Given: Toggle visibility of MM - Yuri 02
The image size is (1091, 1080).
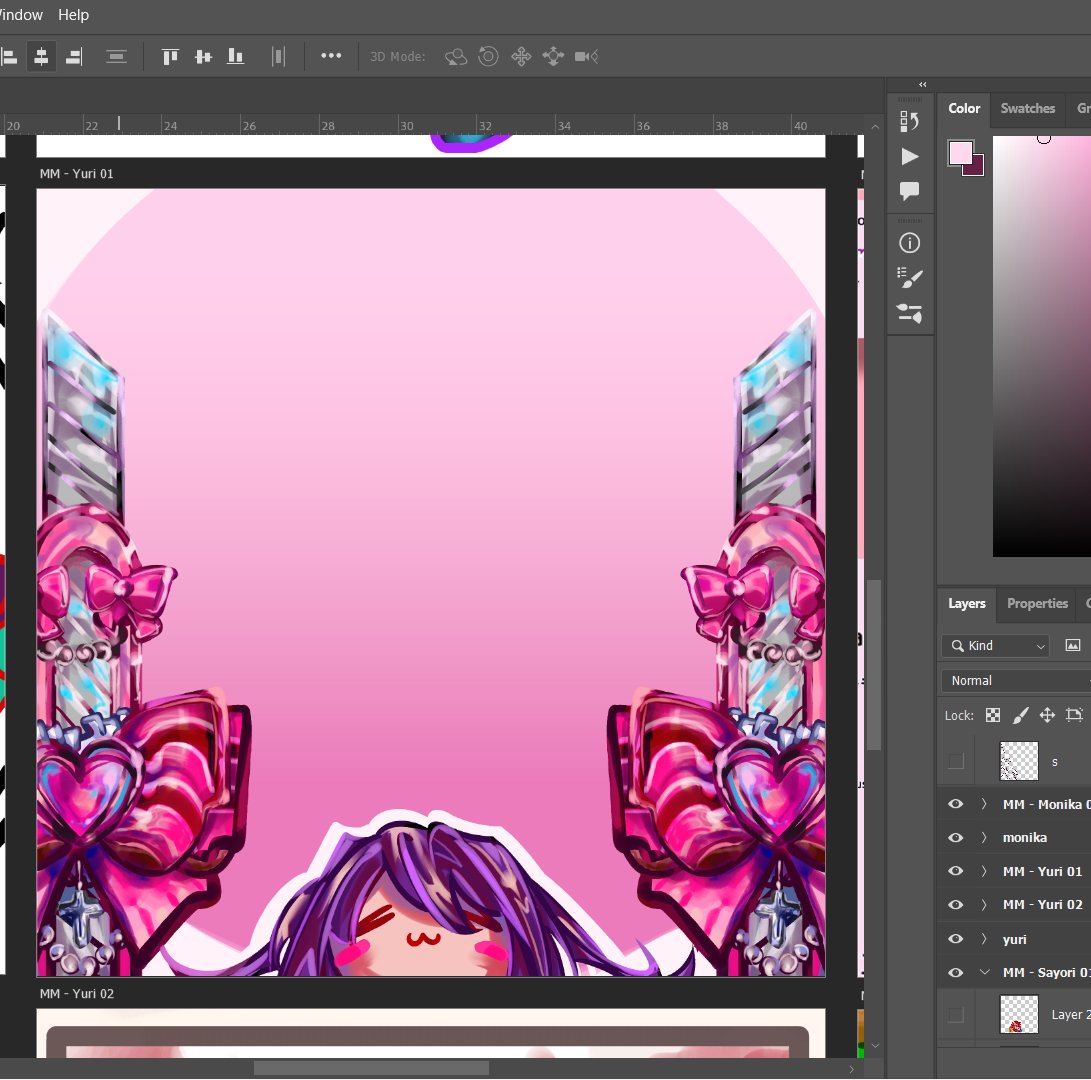Looking at the screenshot, I should [x=956, y=905].
